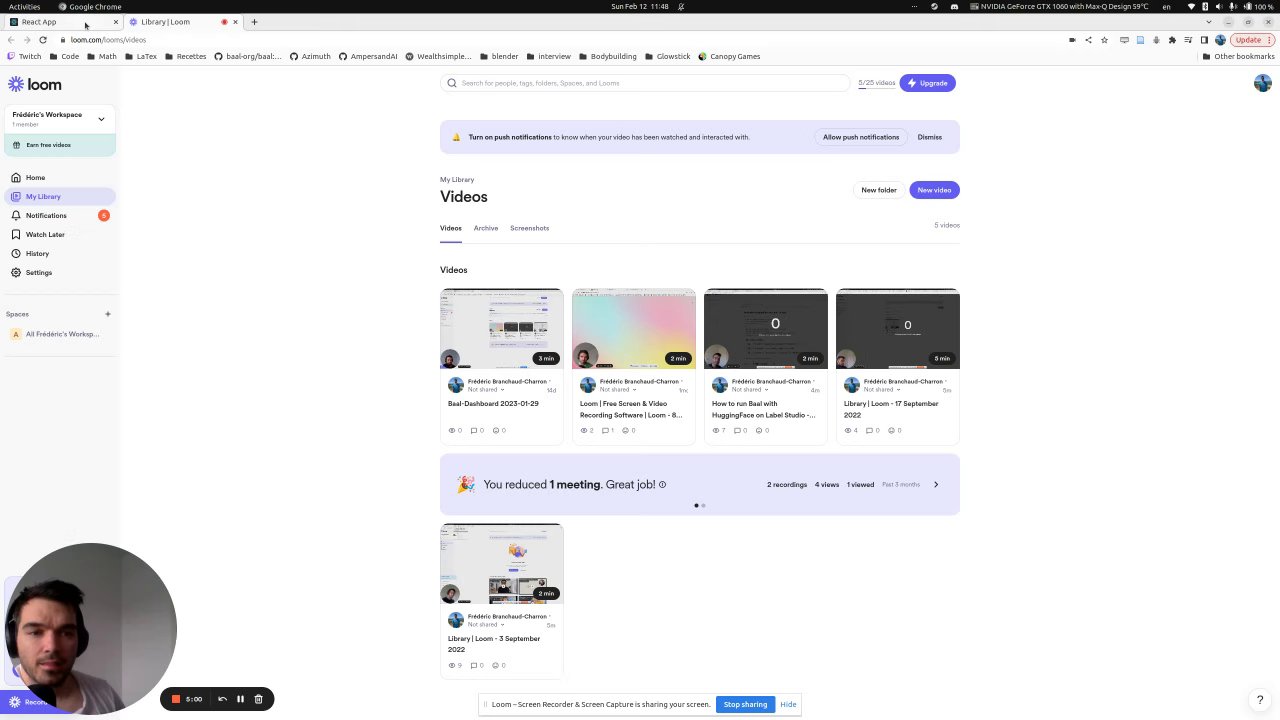The height and width of the screenshot is (720, 1280).
Task: Open Chrome extensions puzzle icon
Action: (x=1172, y=40)
